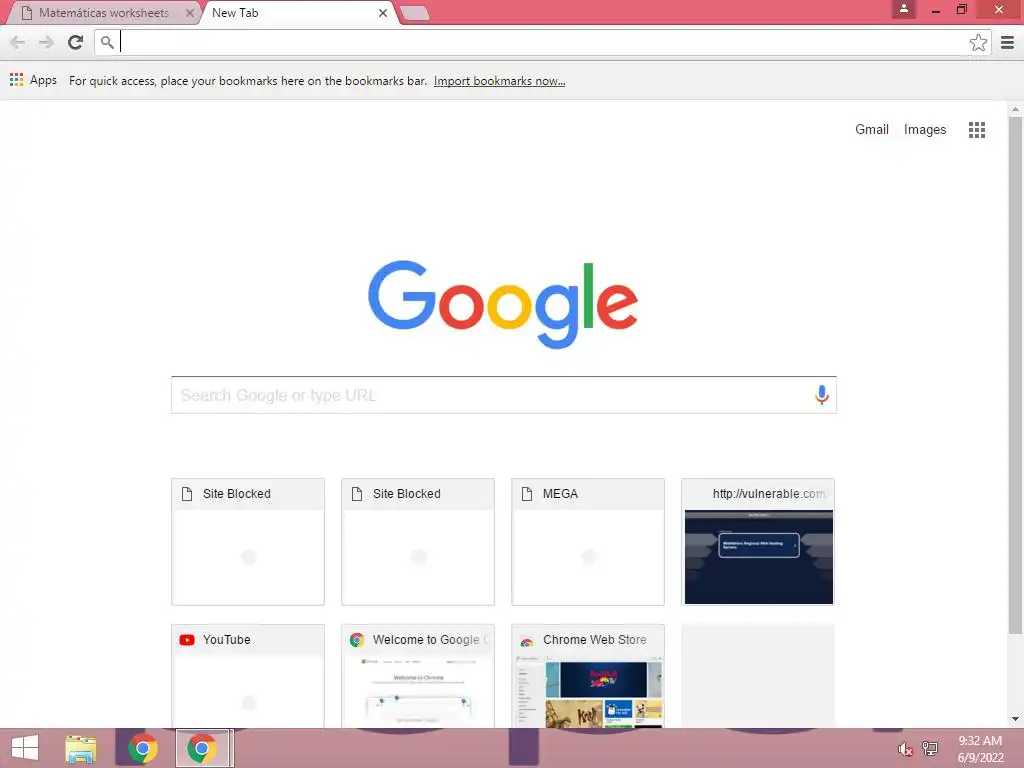Click the Google logo

click(x=503, y=304)
